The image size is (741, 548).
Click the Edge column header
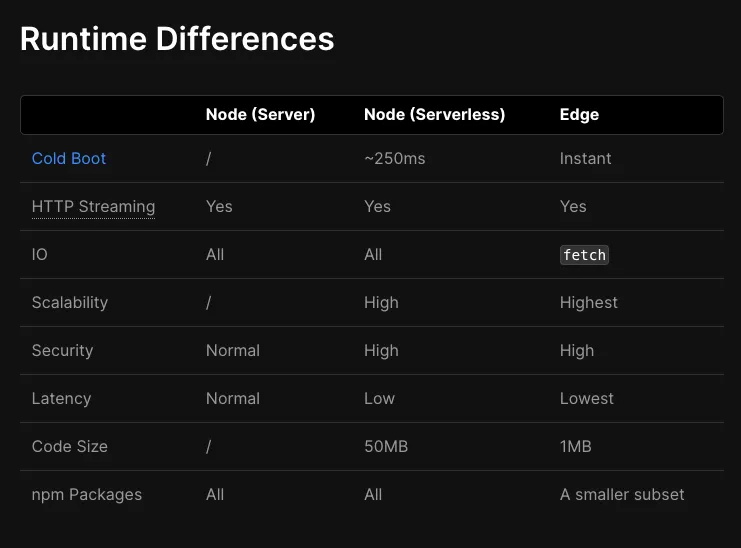tap(579, 114)
